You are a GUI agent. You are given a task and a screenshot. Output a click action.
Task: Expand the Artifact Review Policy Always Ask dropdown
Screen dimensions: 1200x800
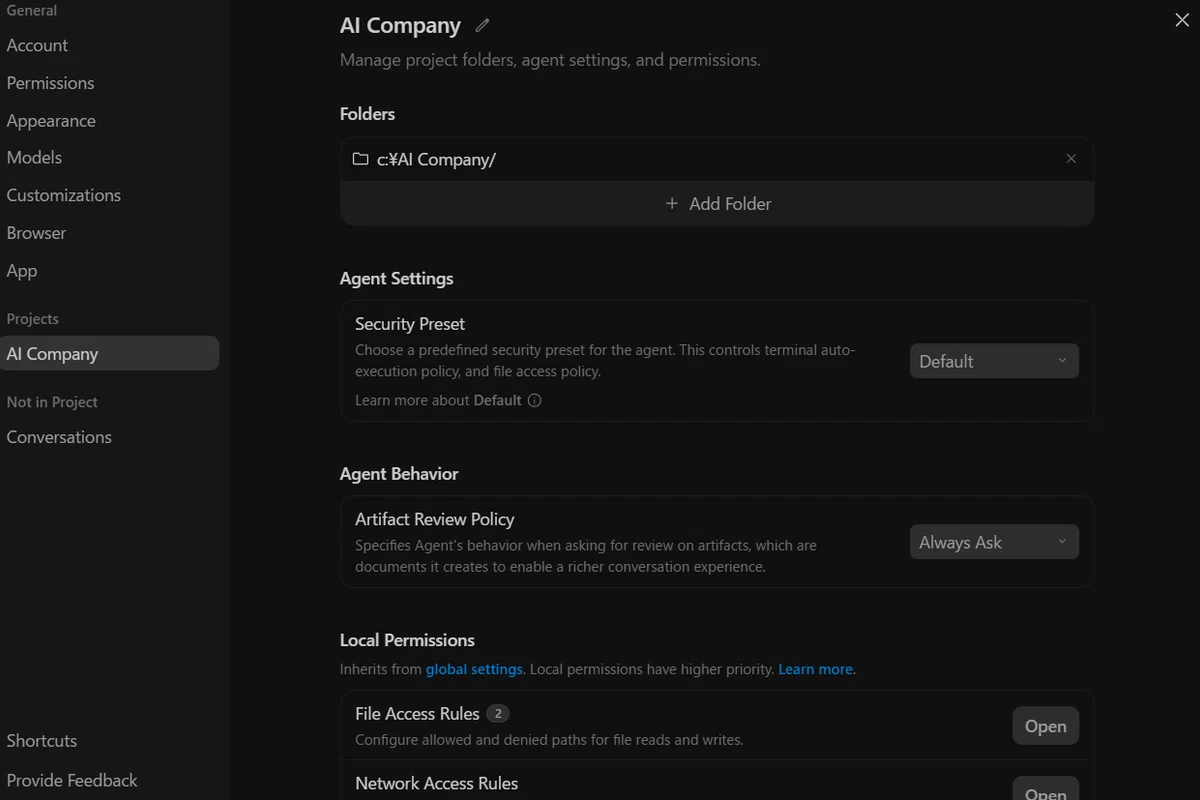click(x=994, y=542)
